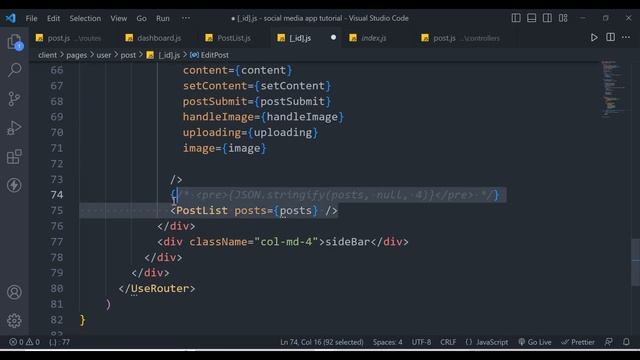Click the [_id].js breadcrumb

164,55
